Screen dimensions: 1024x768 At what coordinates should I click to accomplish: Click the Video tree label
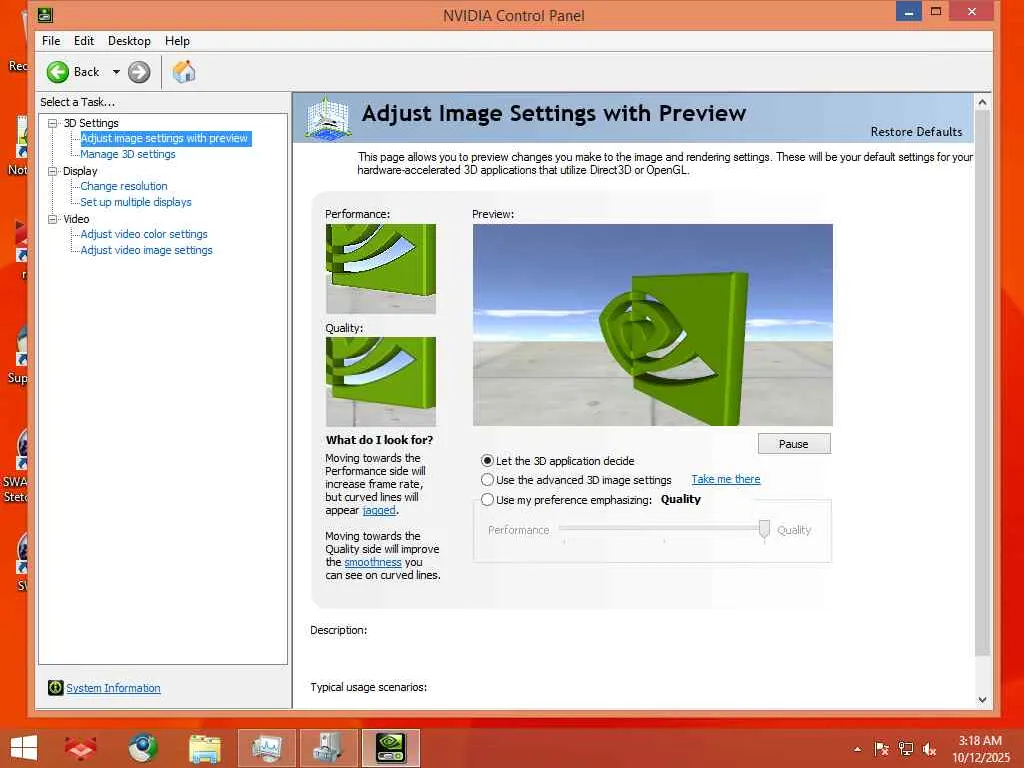[x=76, y=219]
